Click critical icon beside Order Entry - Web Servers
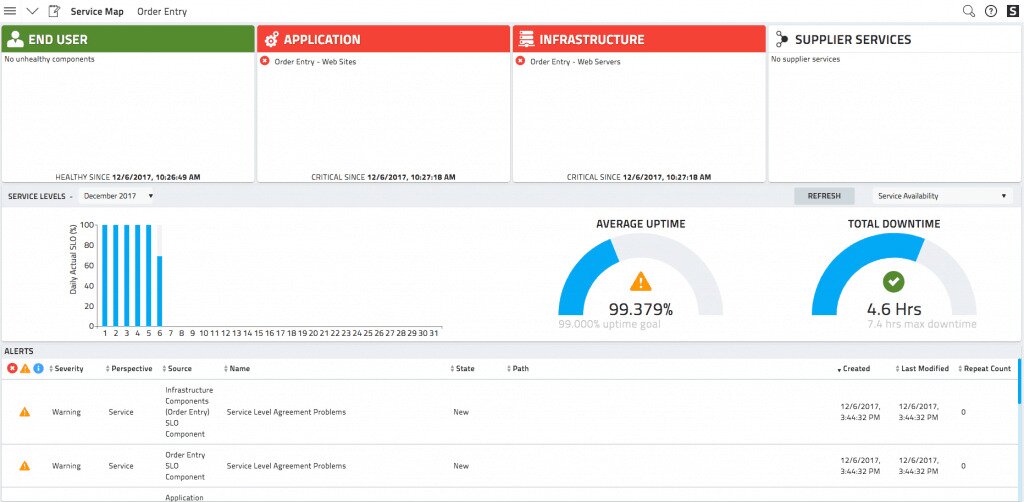Viewport: 1024px width, 502px height. point(520,61)
